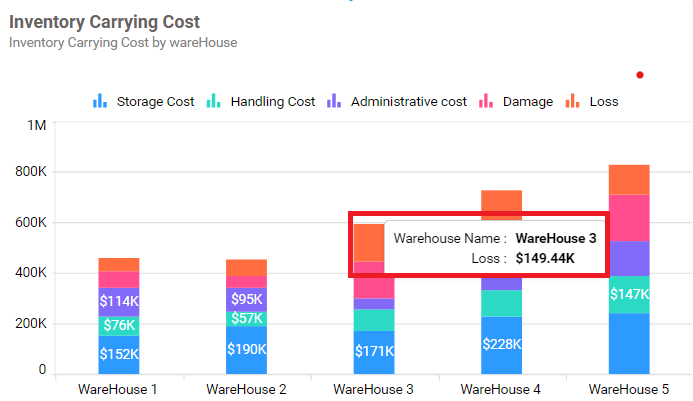Toggle the Damage legend label
693x401 pixels.
point(528,102)
